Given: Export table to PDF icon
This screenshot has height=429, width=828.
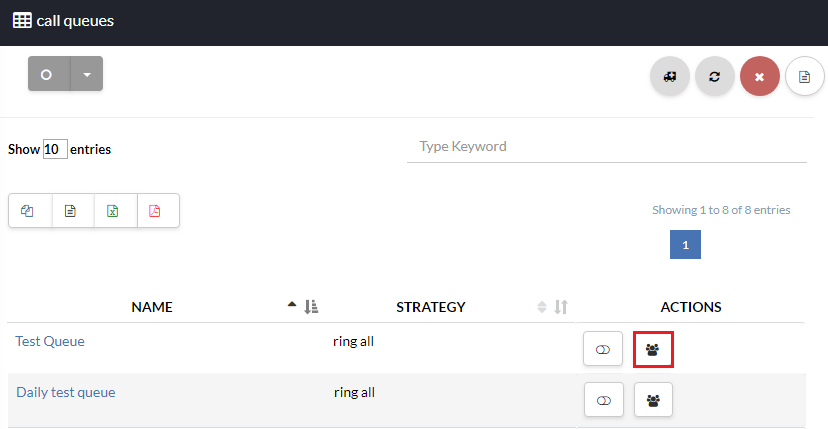Looking at the screenshot, I should click(156, 211).
